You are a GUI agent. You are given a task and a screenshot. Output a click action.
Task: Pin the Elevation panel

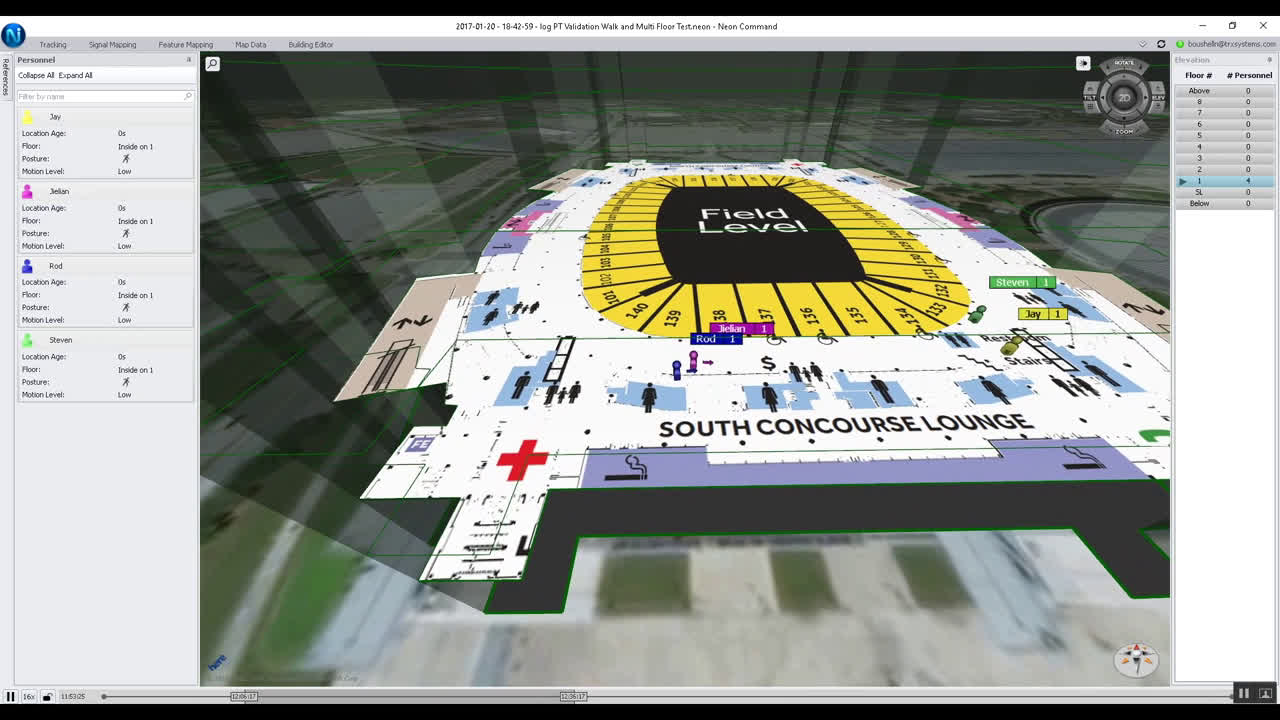point(1270,60)
